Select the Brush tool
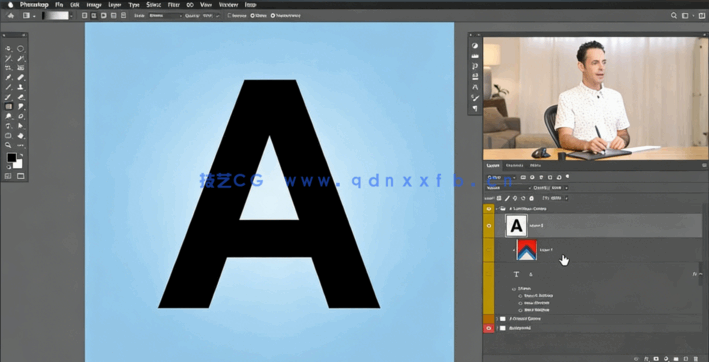This screenshot has width=709, height=362. [8, 87]
